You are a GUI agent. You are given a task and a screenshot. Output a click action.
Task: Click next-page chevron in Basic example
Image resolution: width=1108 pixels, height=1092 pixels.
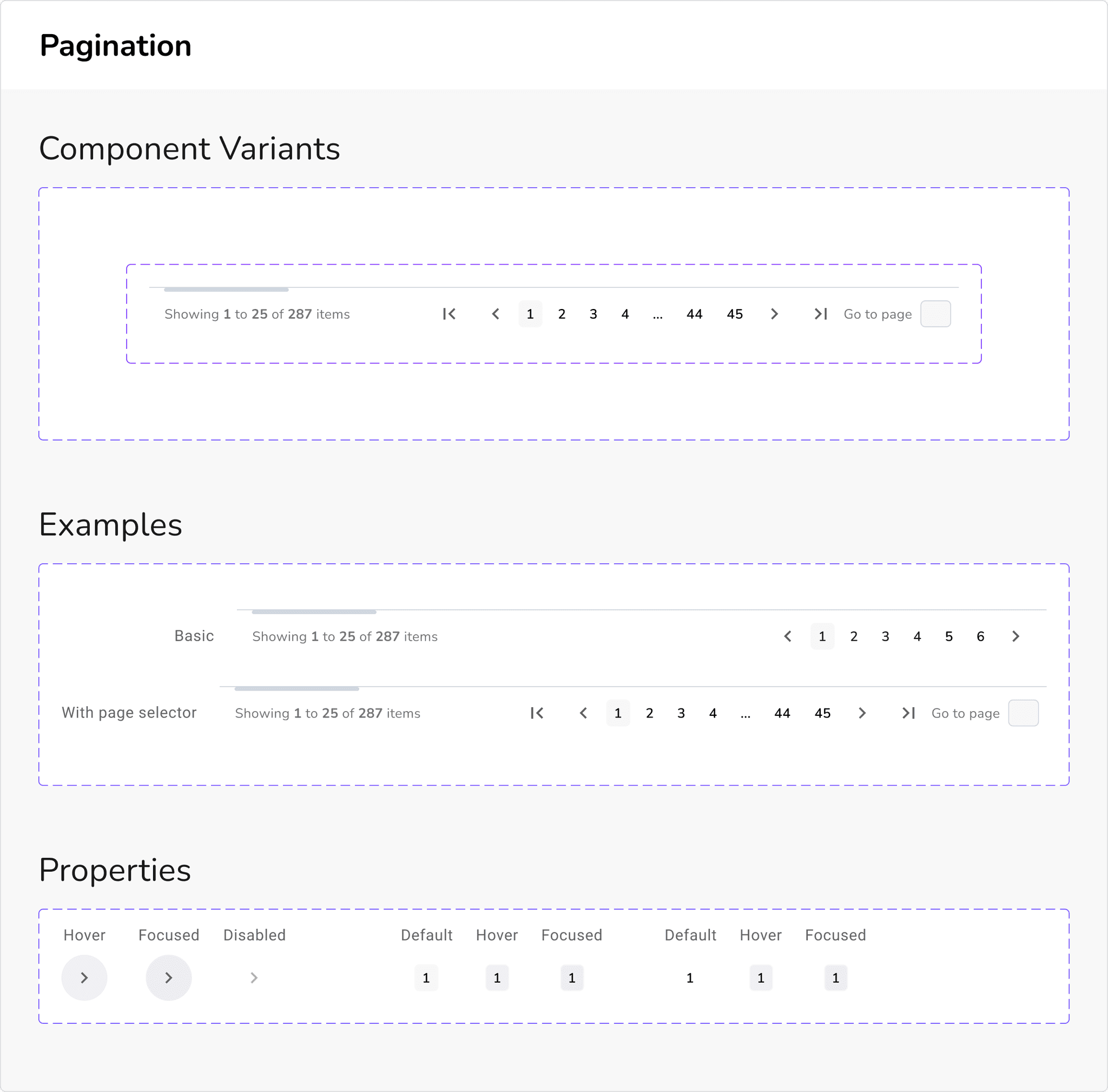(1015, 636)
